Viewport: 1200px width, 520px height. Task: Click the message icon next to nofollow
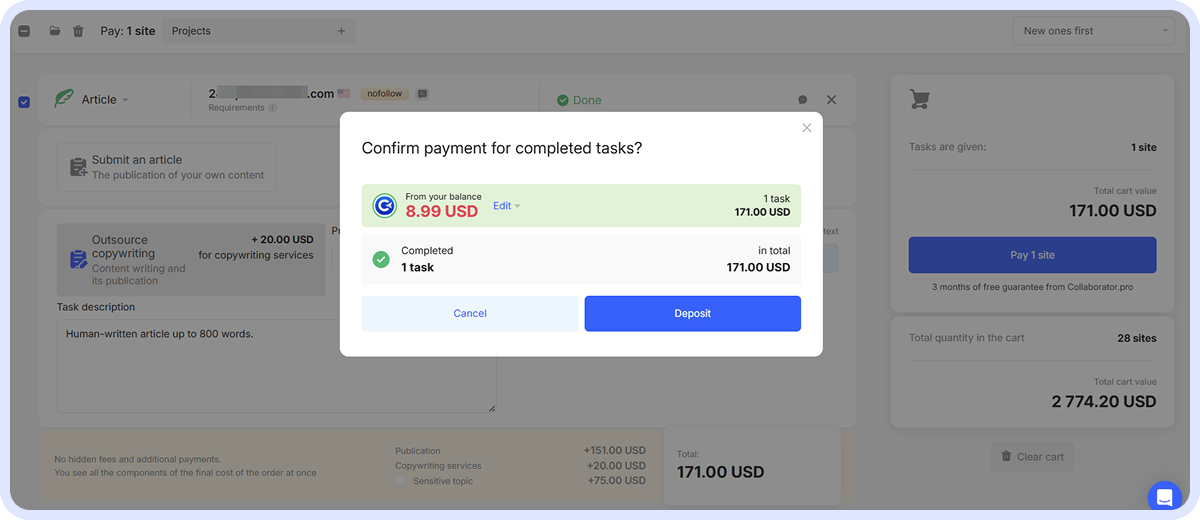(422, 94)
